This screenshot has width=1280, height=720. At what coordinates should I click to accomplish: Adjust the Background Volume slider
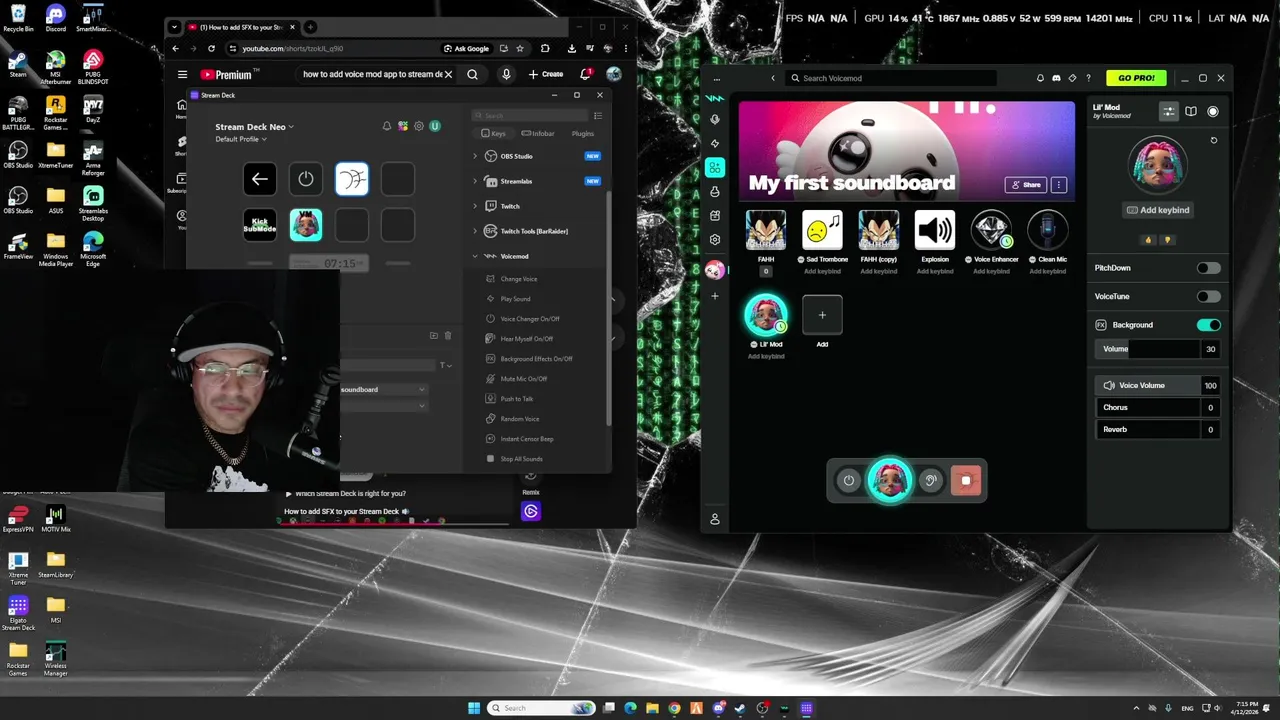click(x=1159, y=349)
